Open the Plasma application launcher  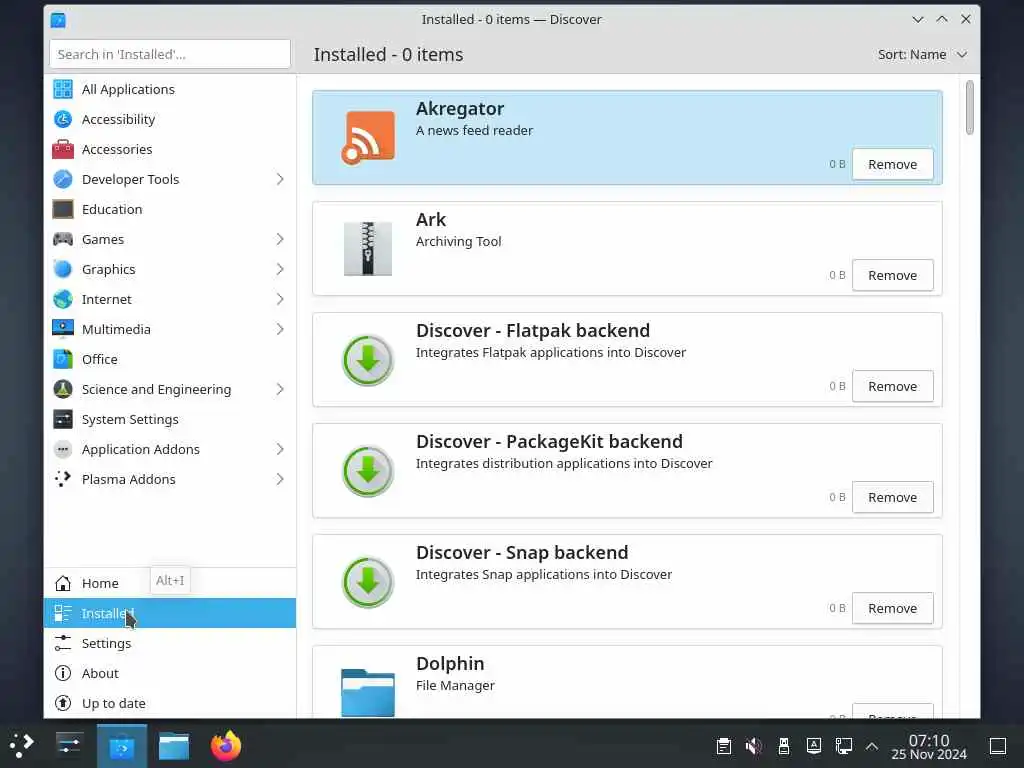click(x=22, y=746)
